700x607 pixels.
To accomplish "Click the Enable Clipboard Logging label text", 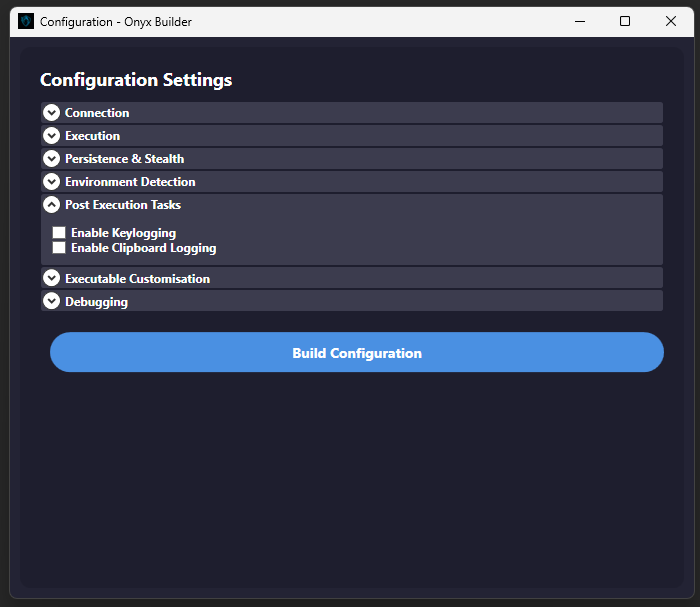I will (x=143, y=248).
